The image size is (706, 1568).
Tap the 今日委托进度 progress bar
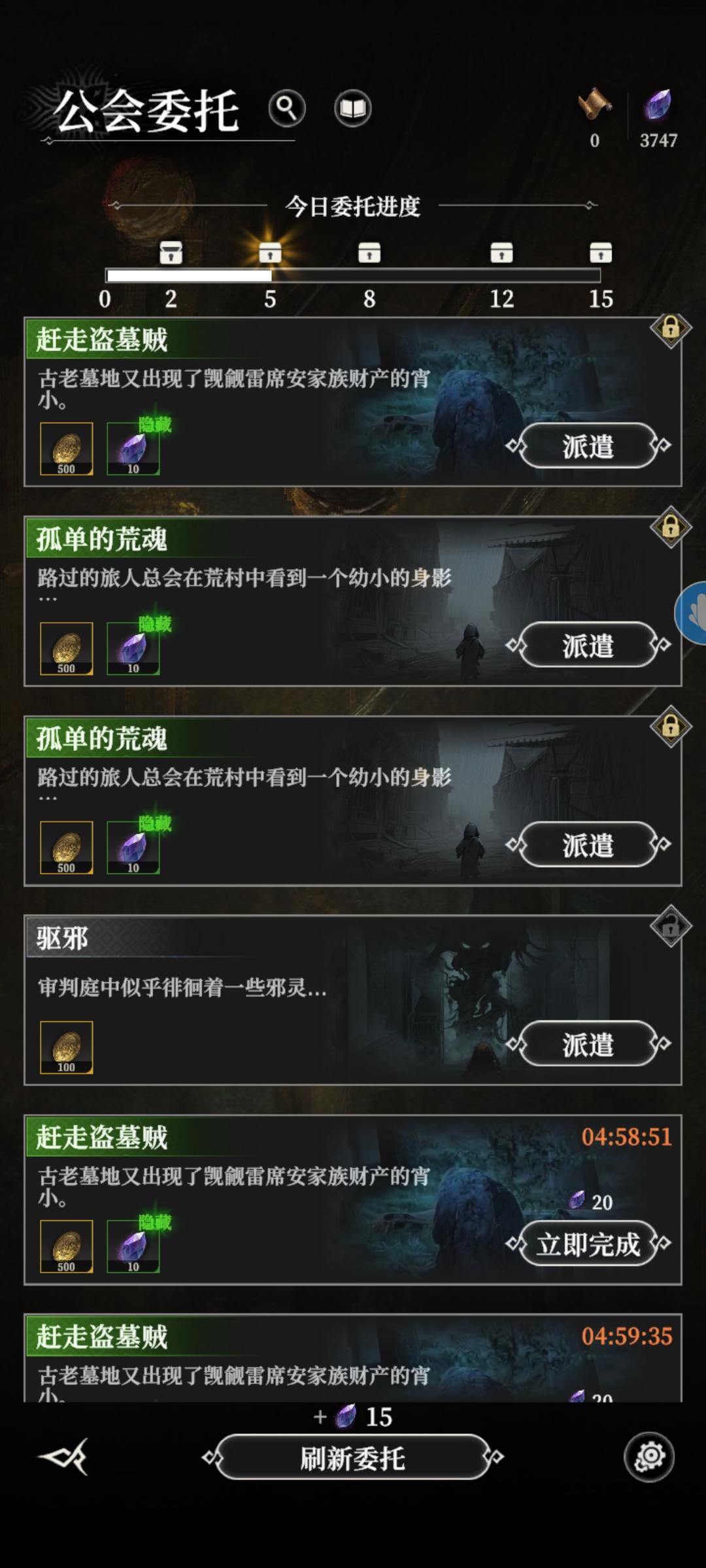(353, 275)
